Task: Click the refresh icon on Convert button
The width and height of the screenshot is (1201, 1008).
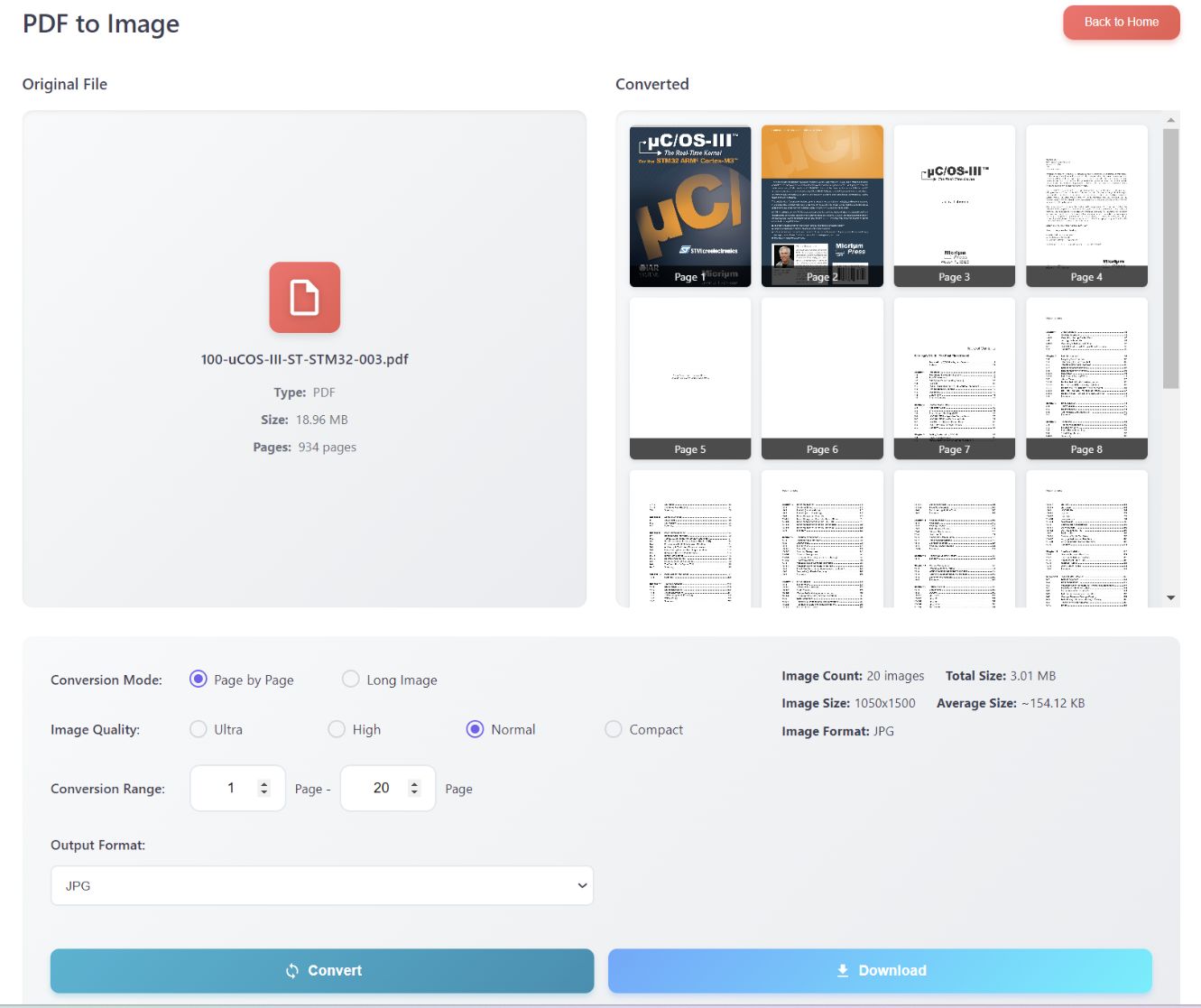Action: [x=292, y=971]
